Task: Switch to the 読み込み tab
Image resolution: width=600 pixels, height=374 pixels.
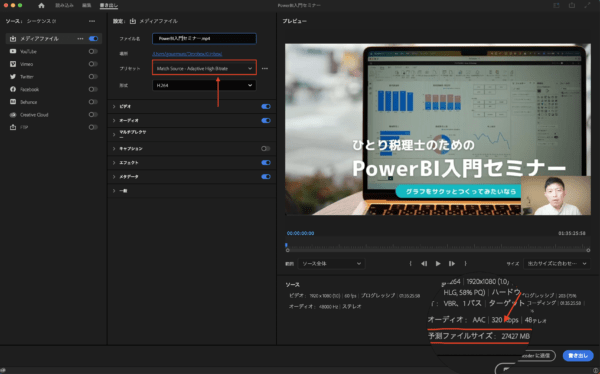Action: tap(64, 5)
